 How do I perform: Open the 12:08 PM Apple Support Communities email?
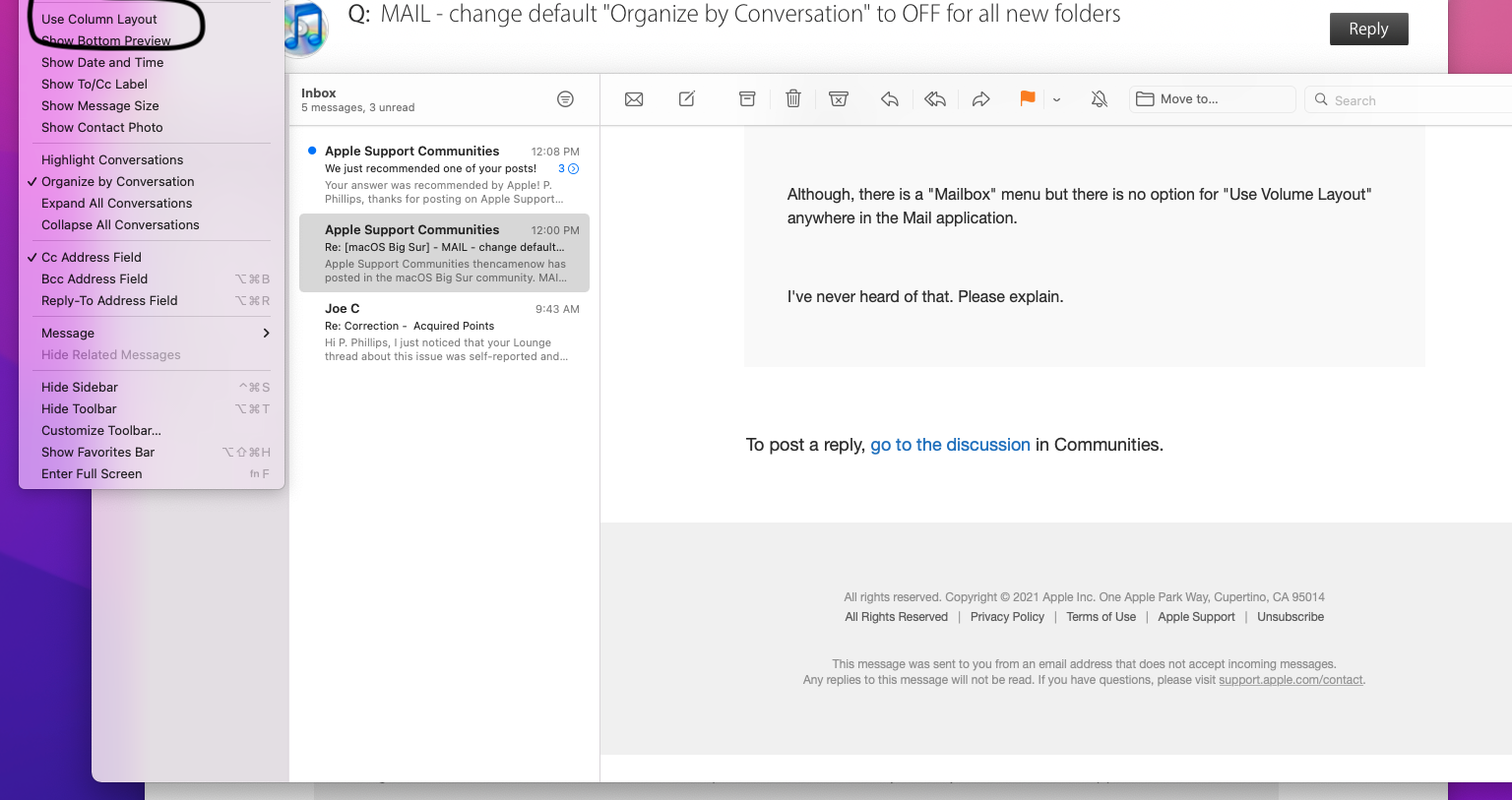coord(444,174)
